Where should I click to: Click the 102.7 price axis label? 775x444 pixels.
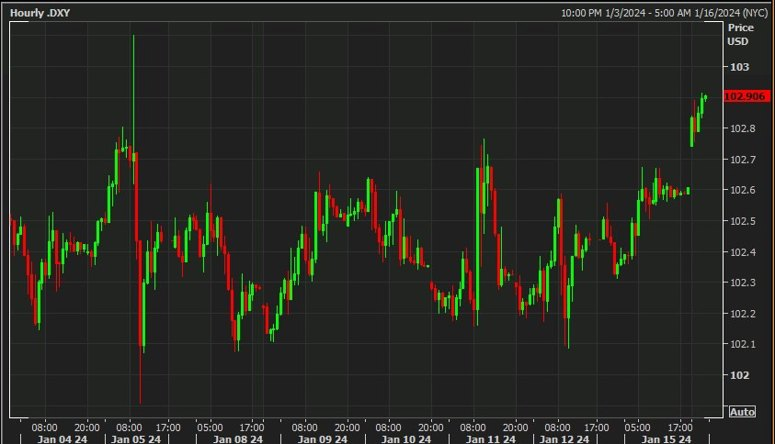point(743,159)
